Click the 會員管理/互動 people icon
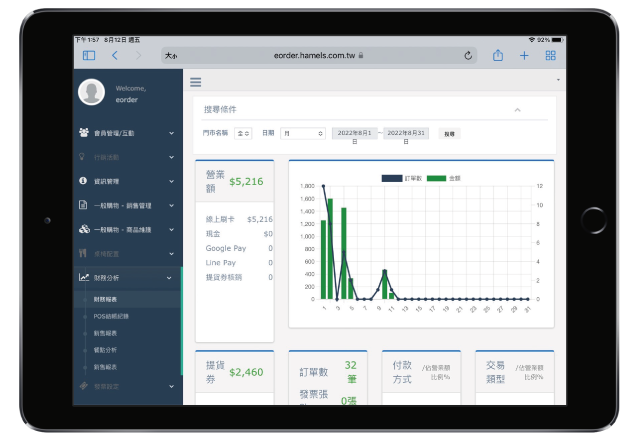The height and width of the screenshot is (441, 637). pos(84,132)
